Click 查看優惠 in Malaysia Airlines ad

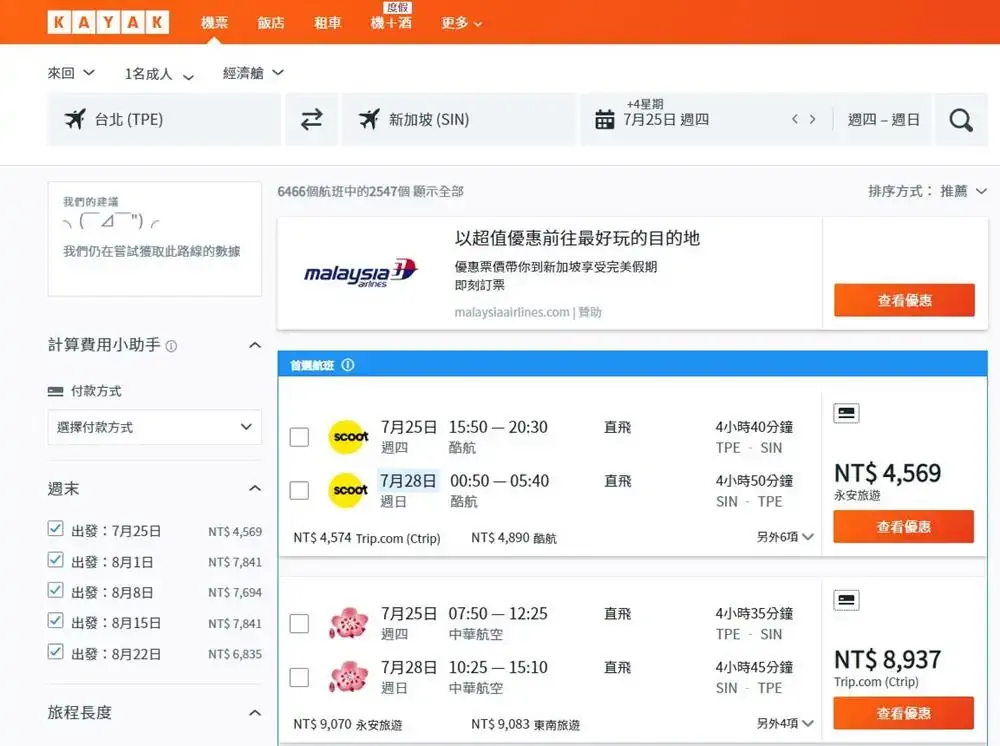[904, 300]
